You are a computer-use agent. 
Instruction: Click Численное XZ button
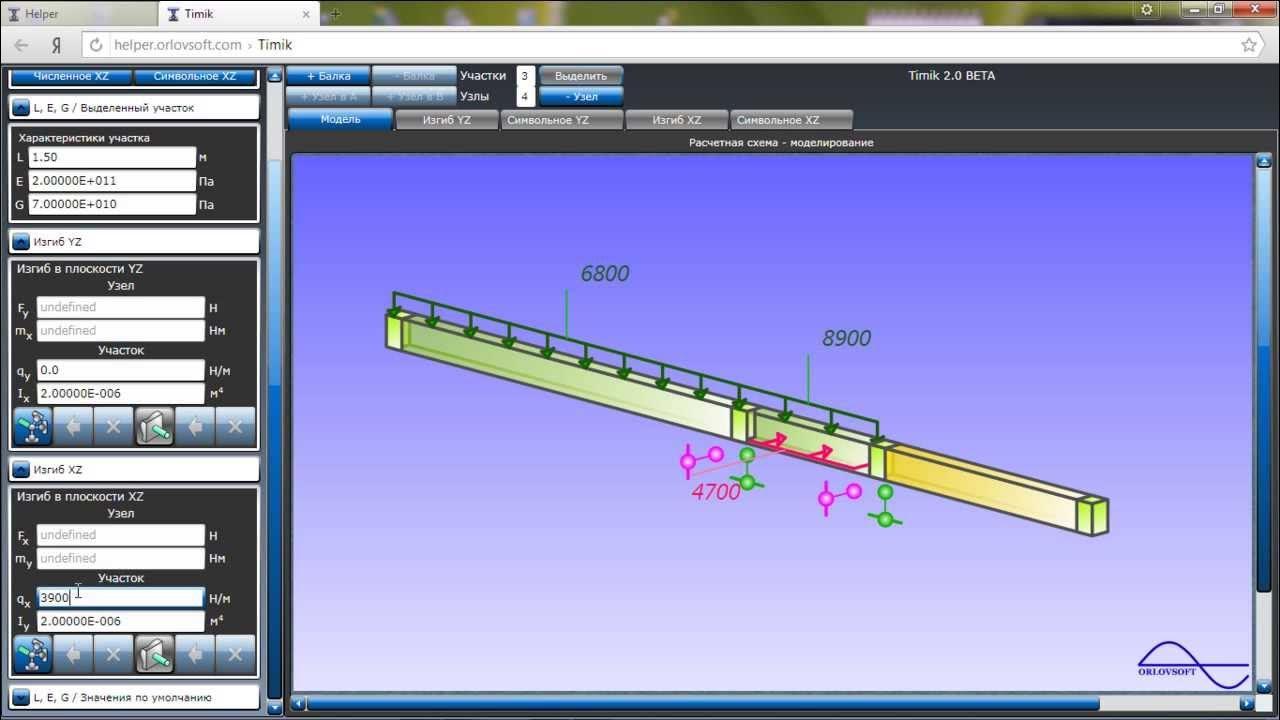point(71,76)
